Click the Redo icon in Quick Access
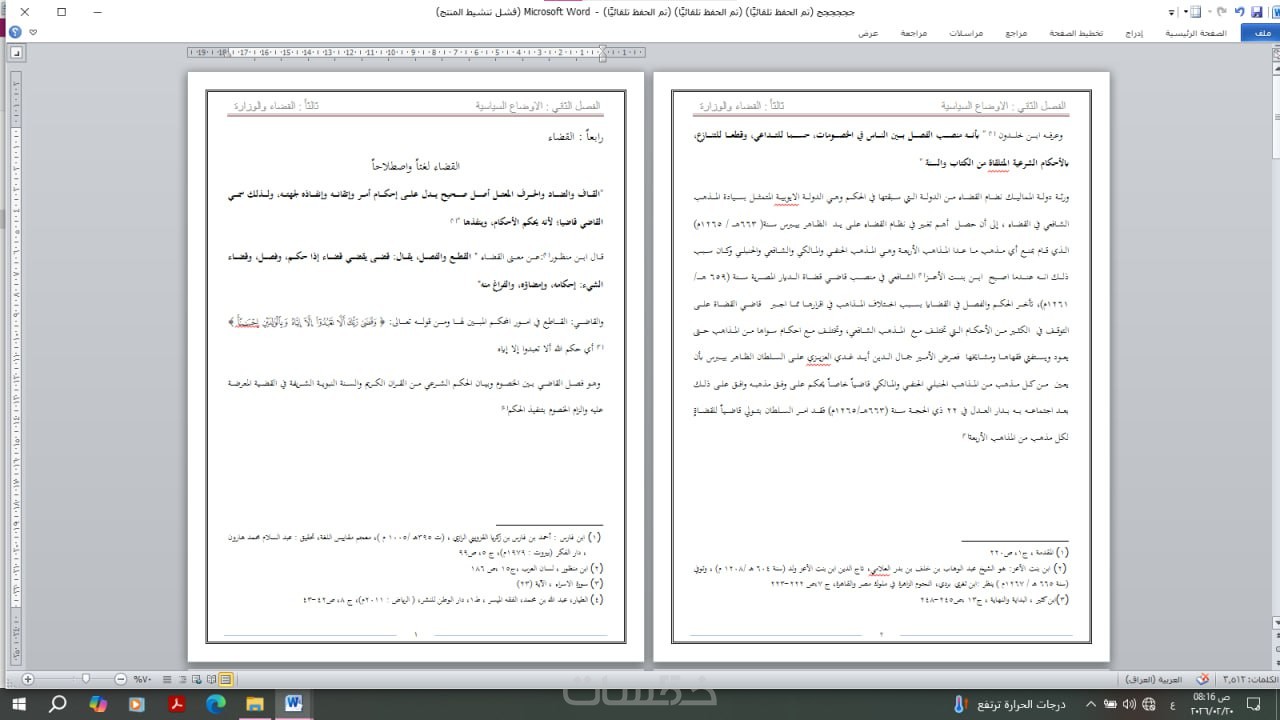This screenshot has height=720, width=1280. pyautogui.click(x=1221, y=12)
